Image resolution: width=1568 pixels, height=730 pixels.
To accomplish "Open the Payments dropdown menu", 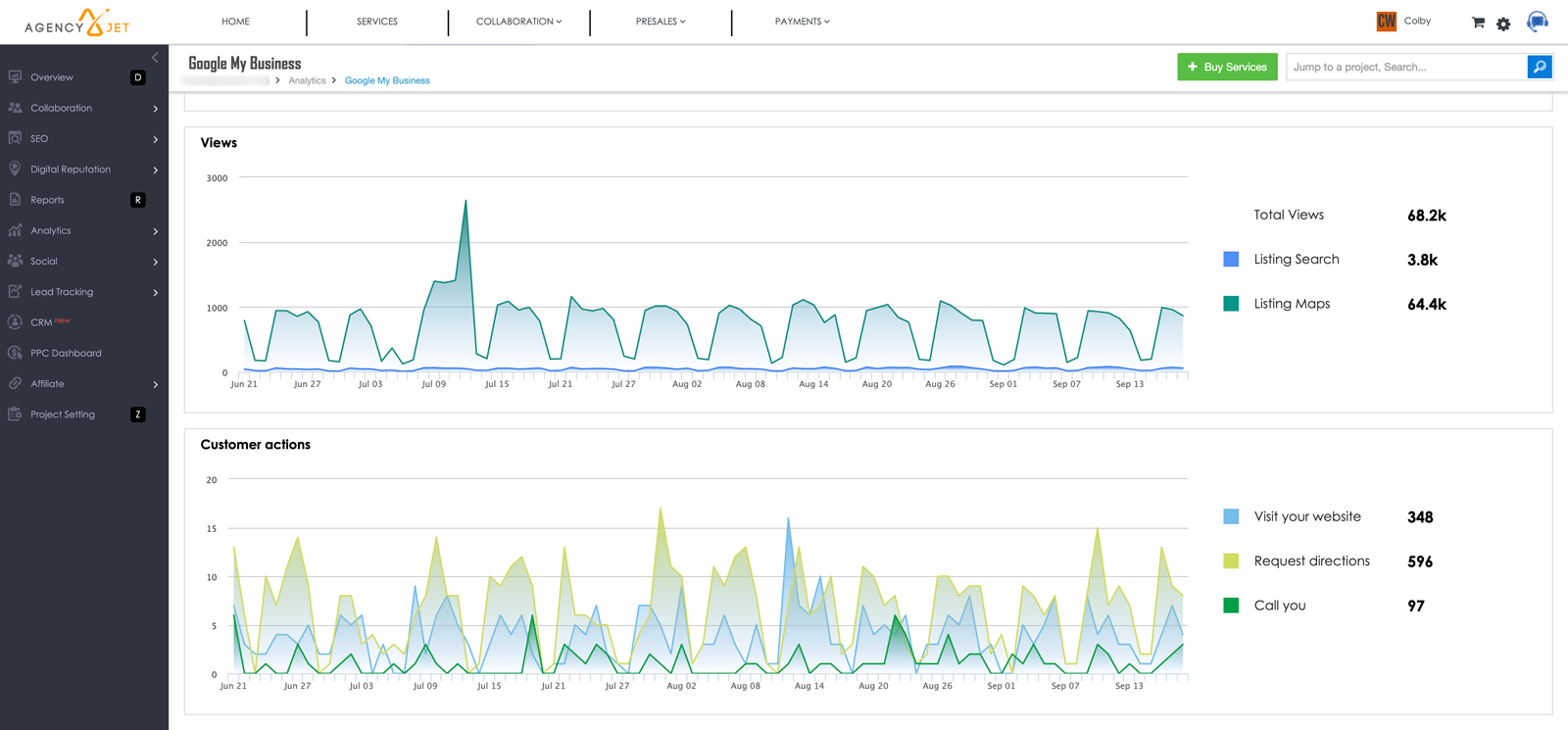I will point(802,22).
